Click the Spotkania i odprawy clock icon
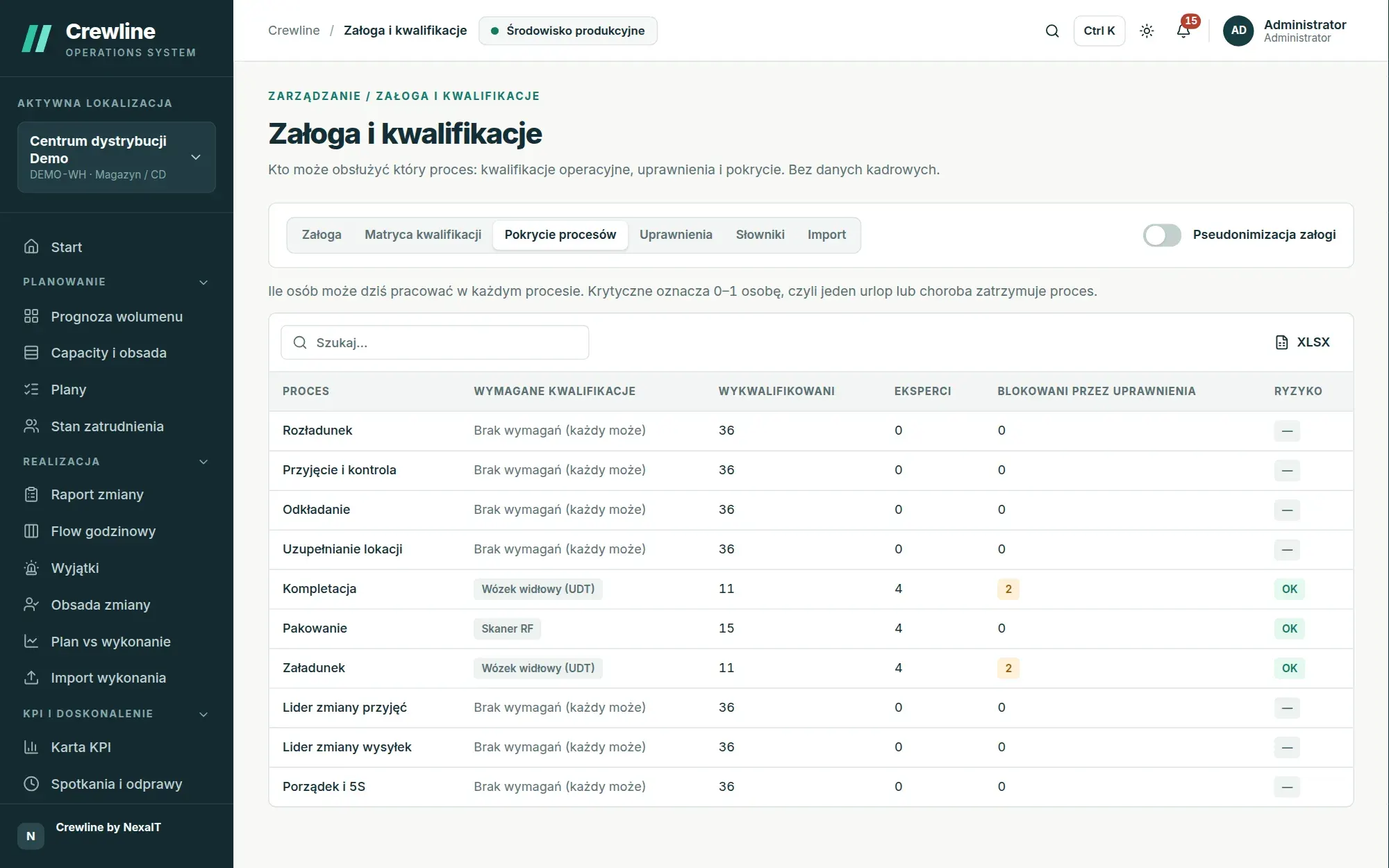1389x868 pixels. coord(31,784)
